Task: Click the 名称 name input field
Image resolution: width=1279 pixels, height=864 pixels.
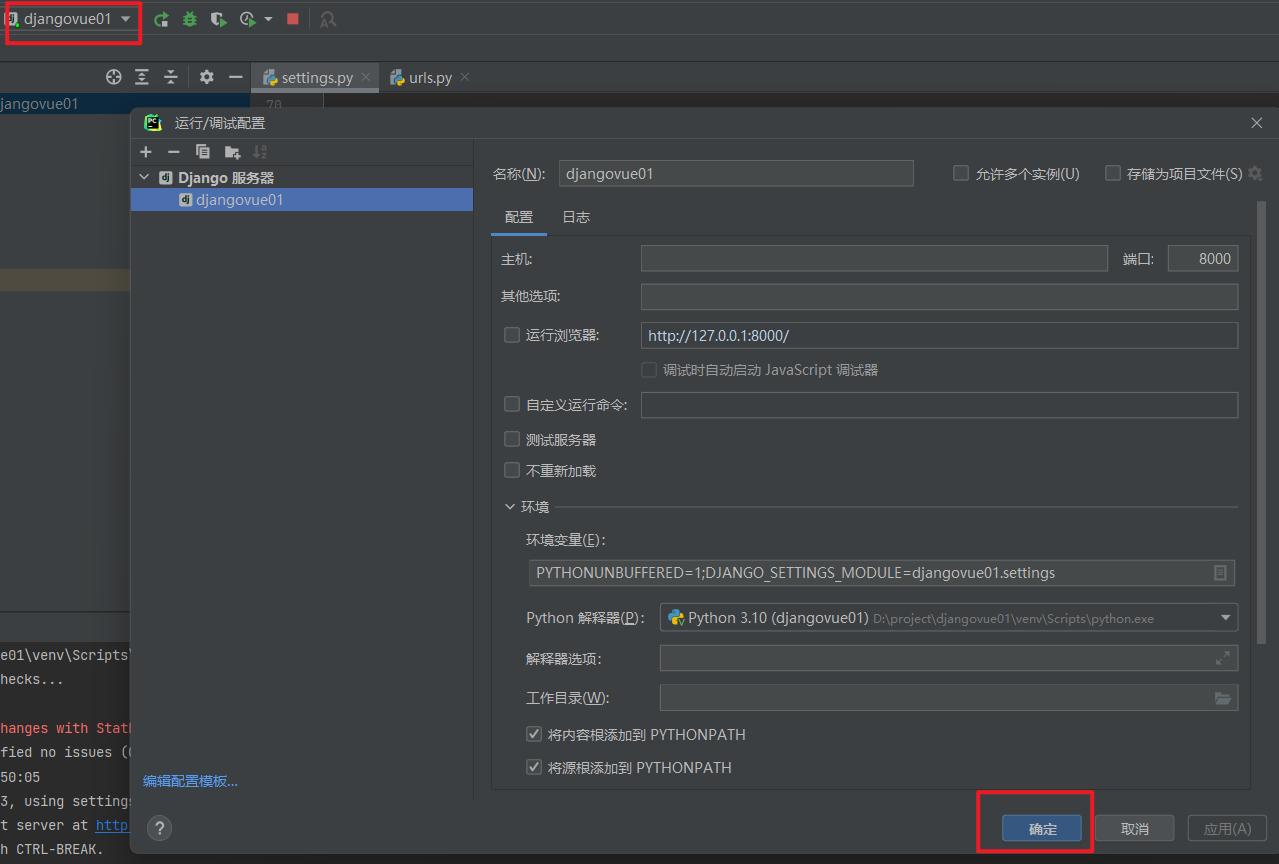Action: (x=736, y=173)
